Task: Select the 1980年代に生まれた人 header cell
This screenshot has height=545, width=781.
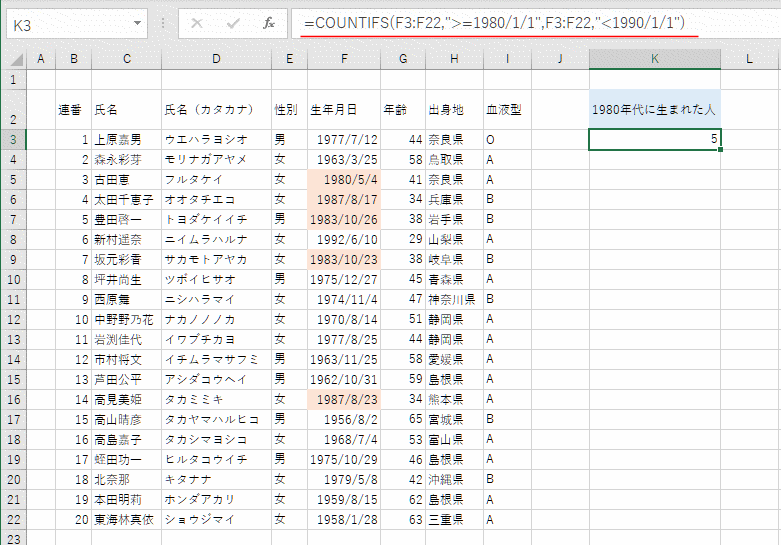Action: [654, 109]
